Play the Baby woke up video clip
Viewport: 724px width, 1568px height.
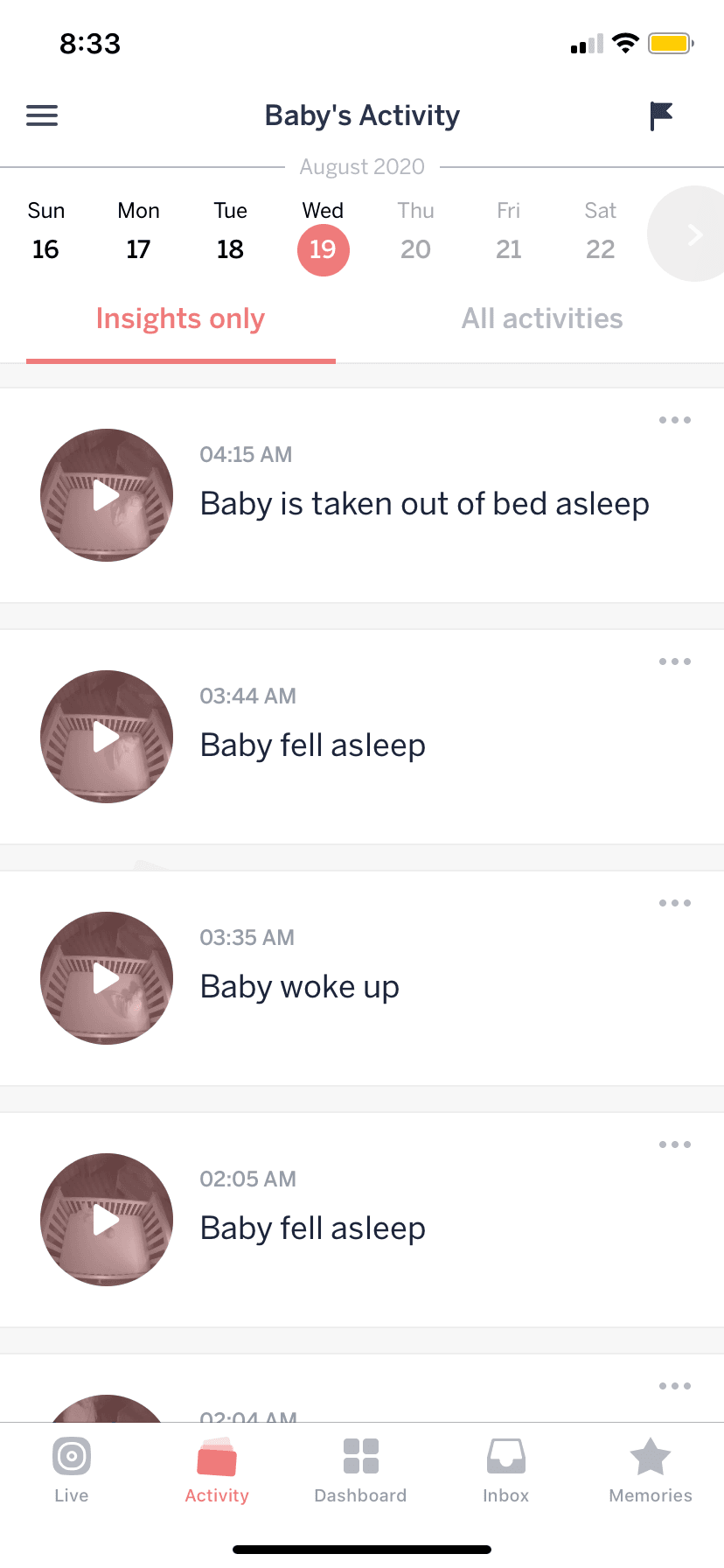pos(106,978)
